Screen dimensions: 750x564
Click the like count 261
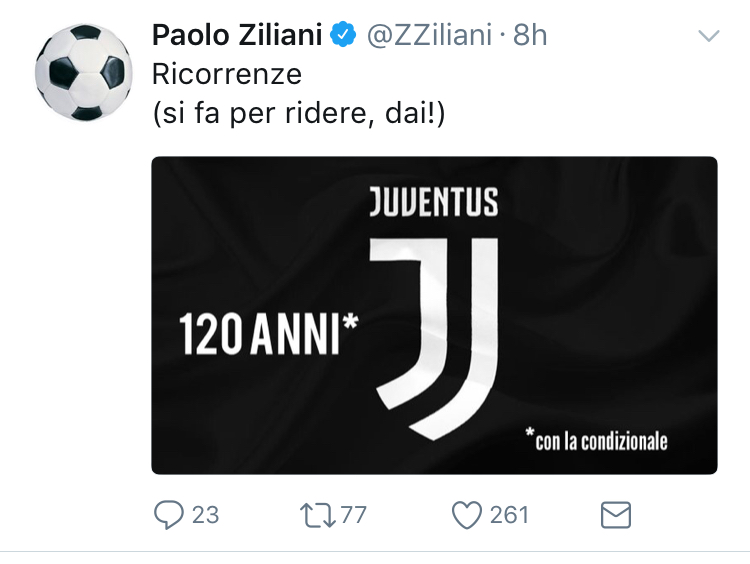[x=509, y=515]
